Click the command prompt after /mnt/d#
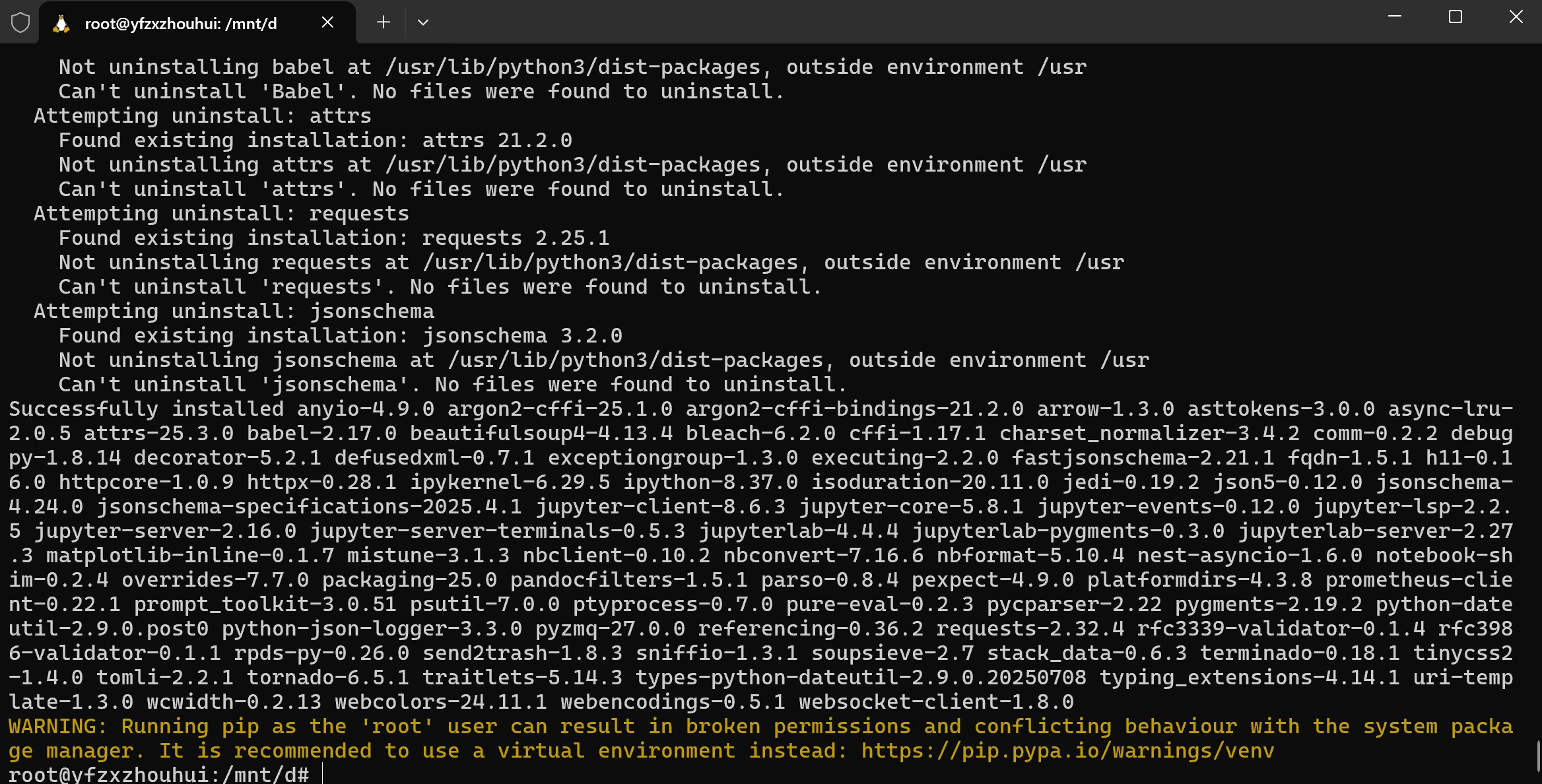This screenshot has width=1542, height=784. pyautogui.click(x=323, y=774)
